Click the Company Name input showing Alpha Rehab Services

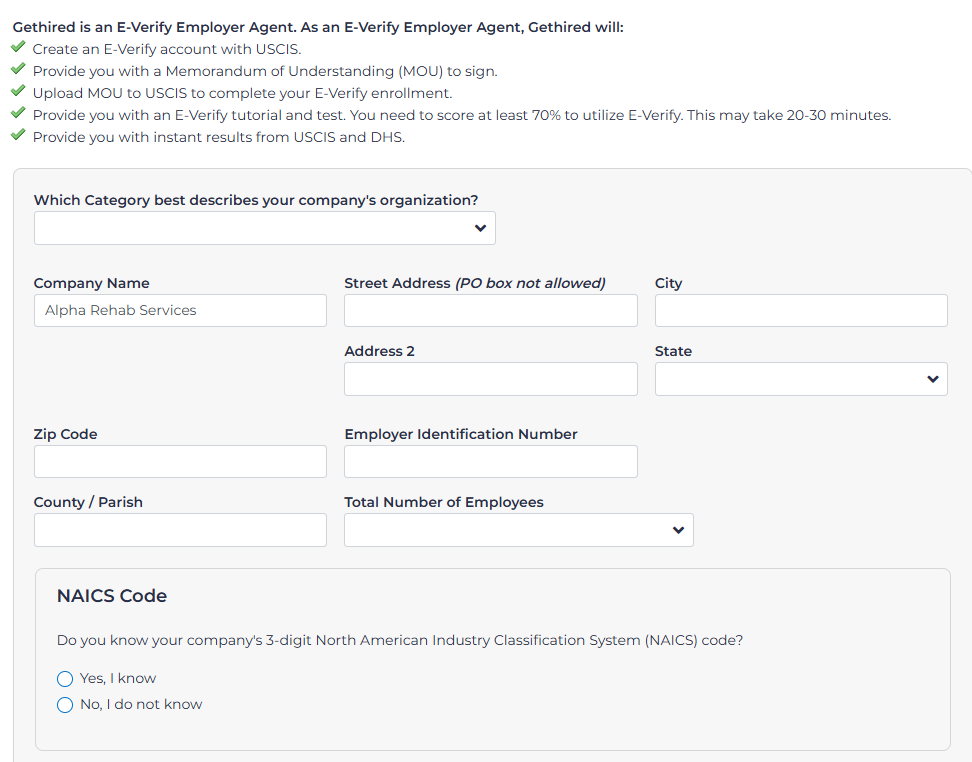pyautogui.click(x=180, y=310)
